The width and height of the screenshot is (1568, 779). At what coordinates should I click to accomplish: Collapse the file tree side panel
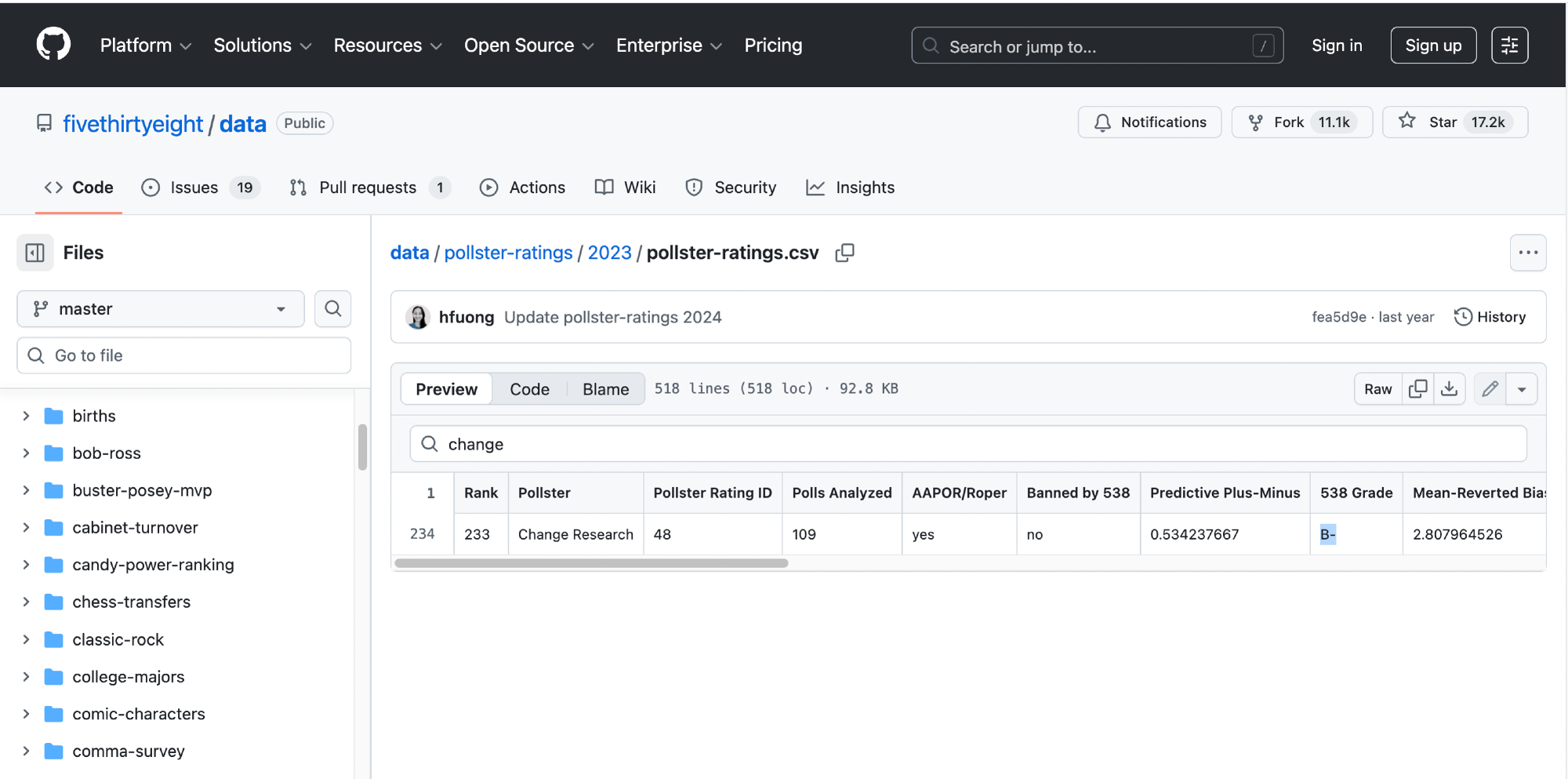click(35, 253)
